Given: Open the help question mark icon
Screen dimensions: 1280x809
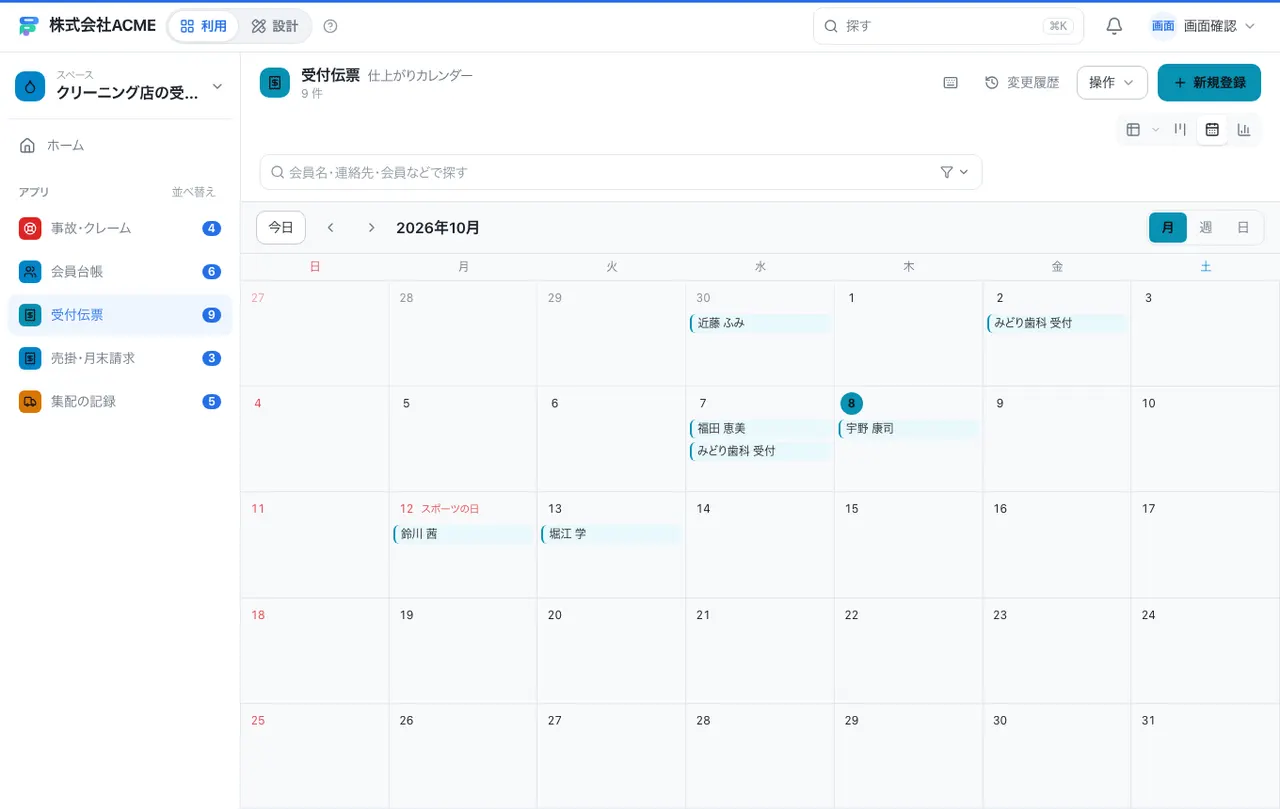Looking at the screenshot, I should pyautogui.click(x=331, y=26).
